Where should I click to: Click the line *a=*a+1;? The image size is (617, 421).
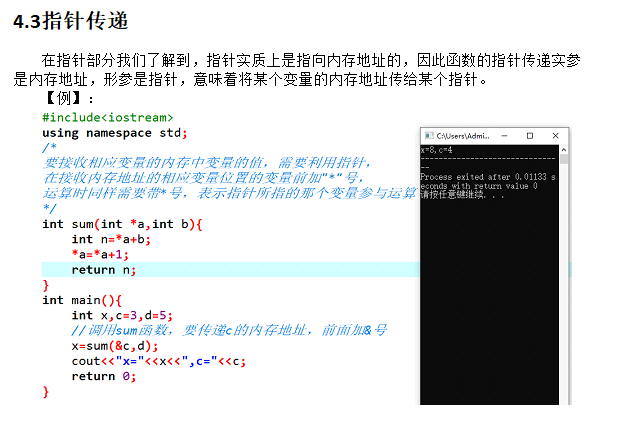100,255
